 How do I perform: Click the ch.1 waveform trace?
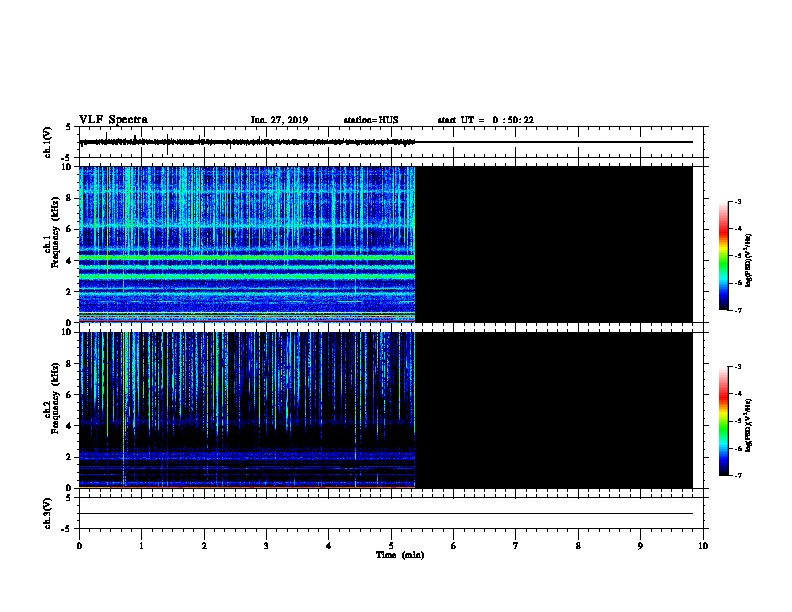pos(247,142)
